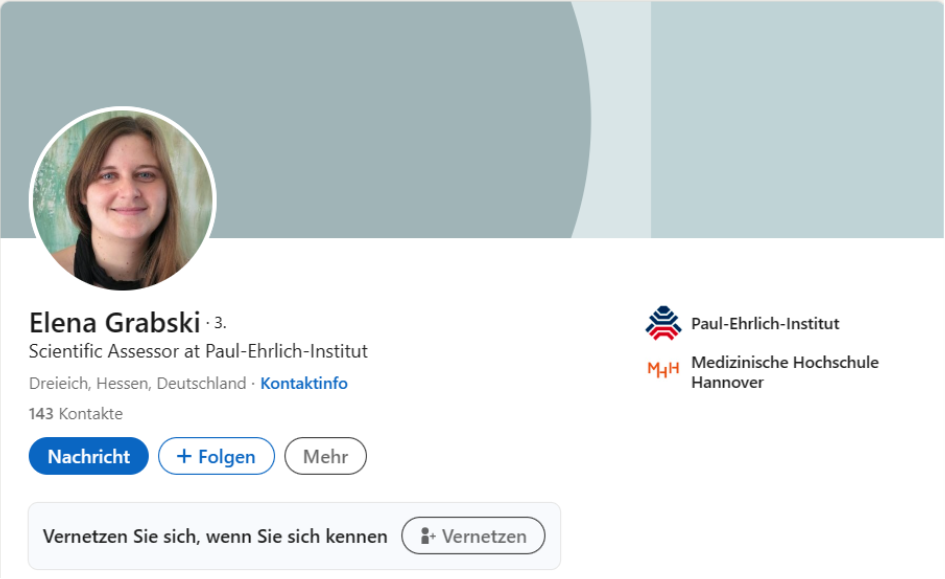Screen dimensions: 945x579
Task: Open the Mehr options menu
Action: [x=325, y=456]
